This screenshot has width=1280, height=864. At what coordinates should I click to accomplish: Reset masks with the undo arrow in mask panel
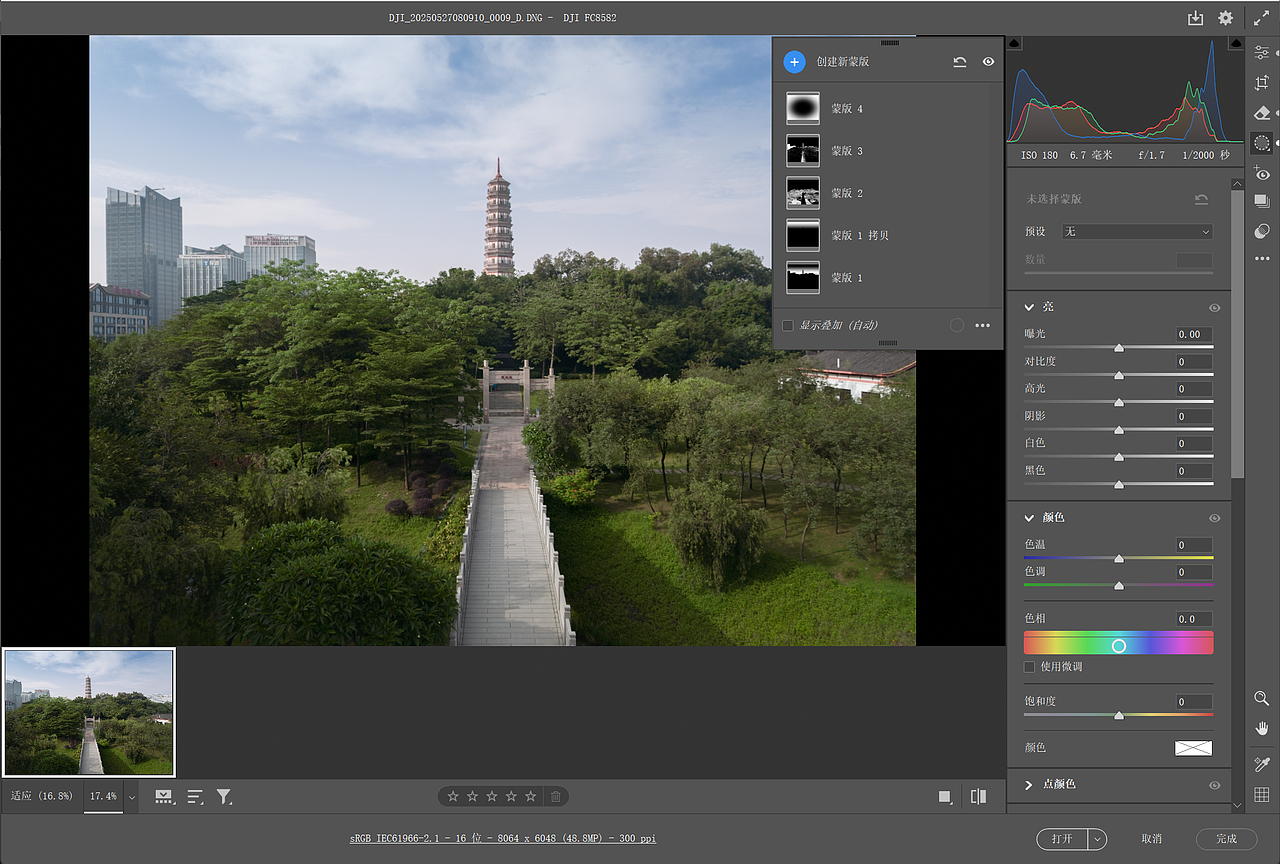(x=960, y=62)
